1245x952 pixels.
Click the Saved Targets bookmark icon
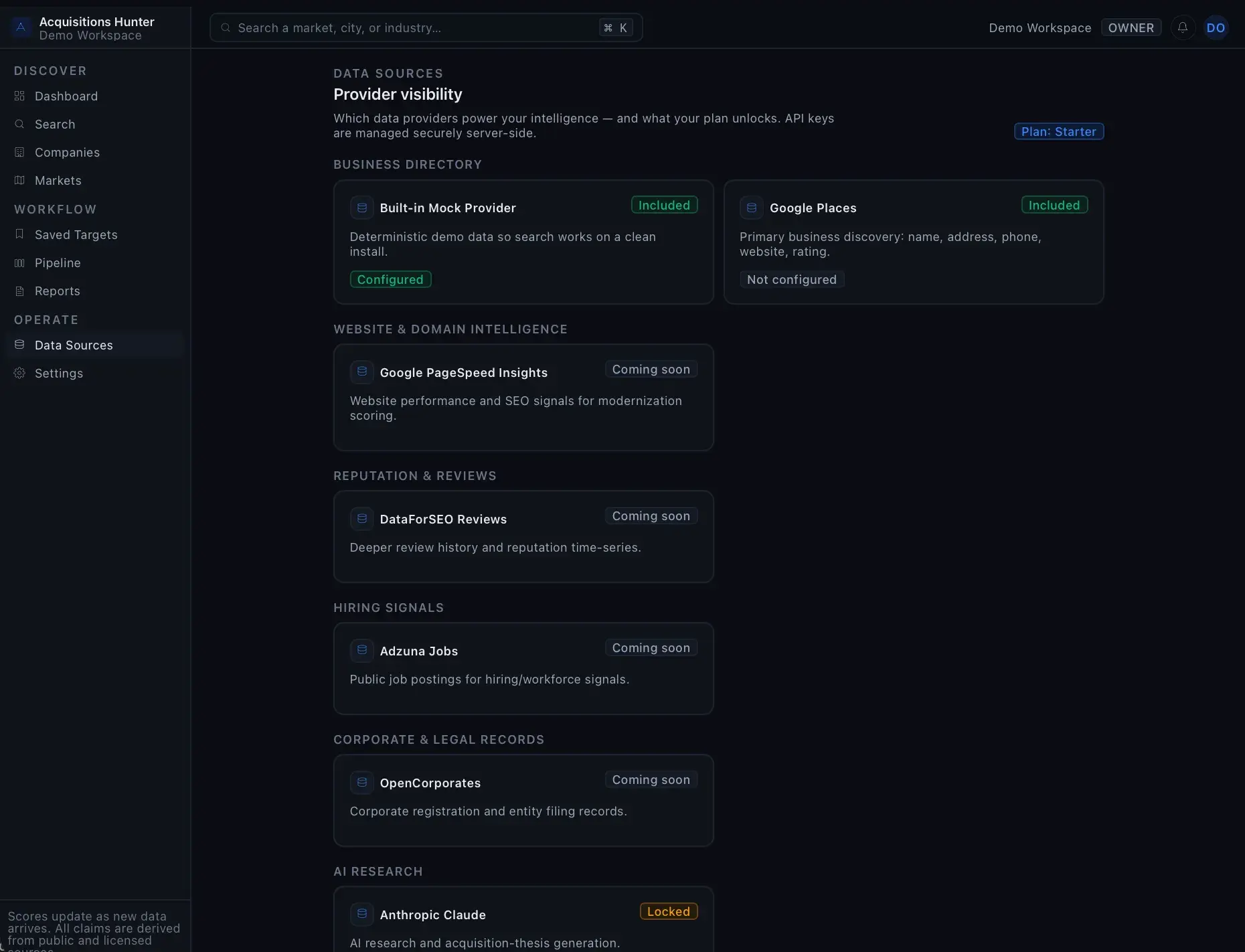click(19, 234)
